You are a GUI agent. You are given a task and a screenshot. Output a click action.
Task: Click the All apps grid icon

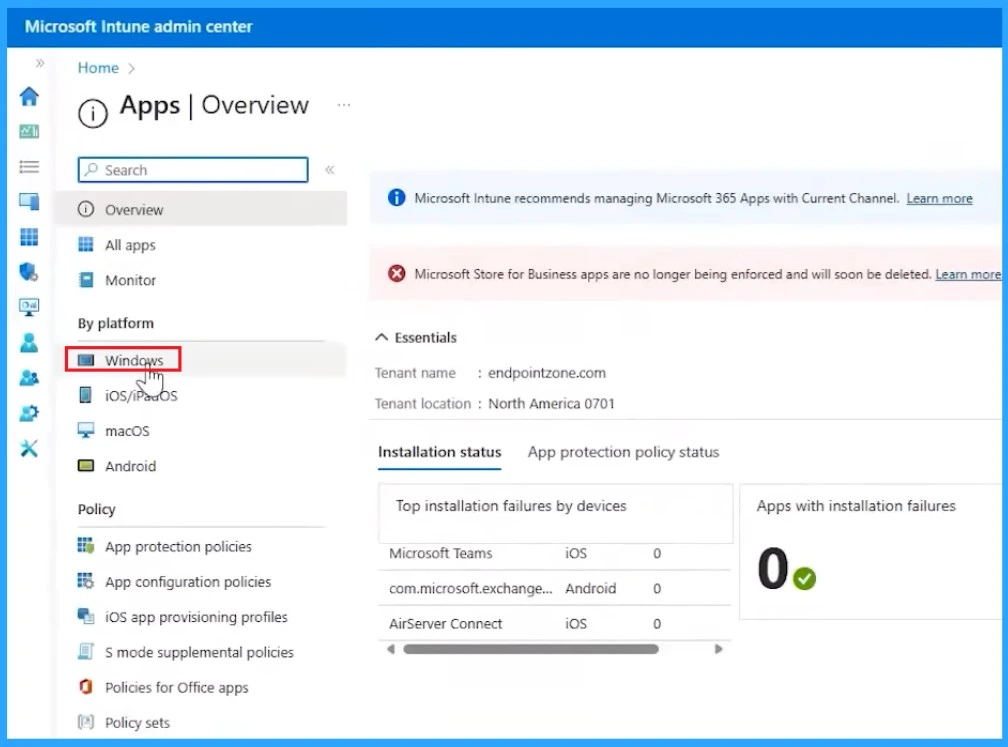coord(86,244)
